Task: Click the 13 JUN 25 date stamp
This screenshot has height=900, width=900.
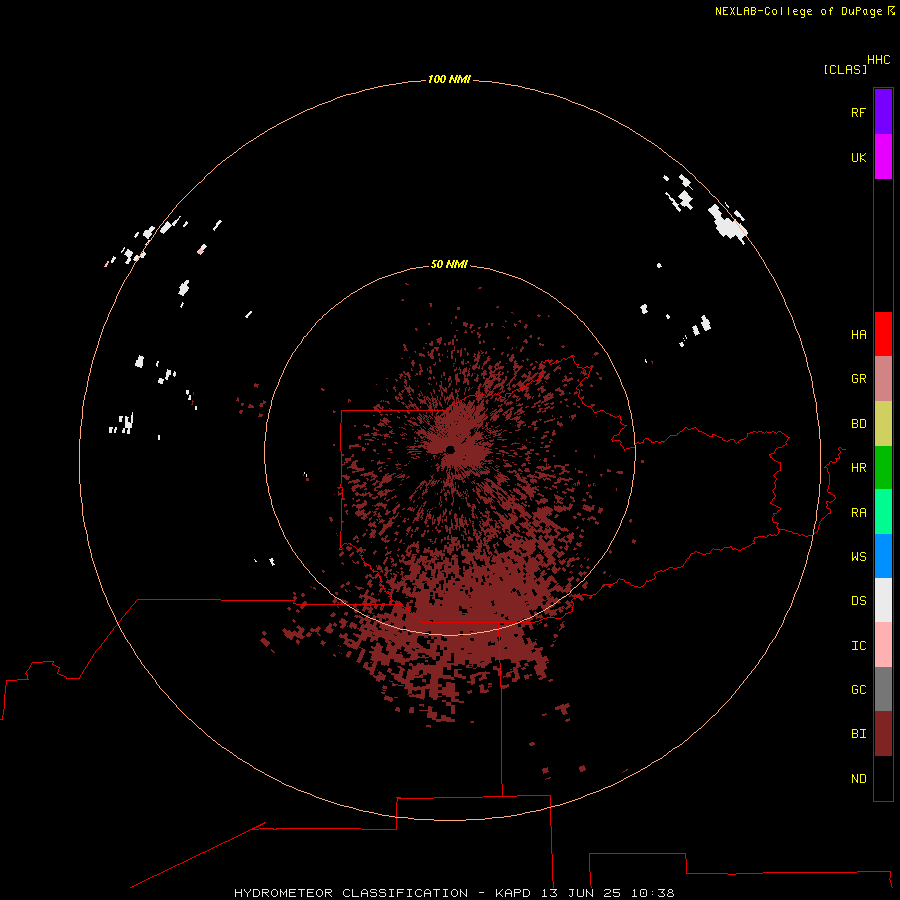Action: pos(581,893)
